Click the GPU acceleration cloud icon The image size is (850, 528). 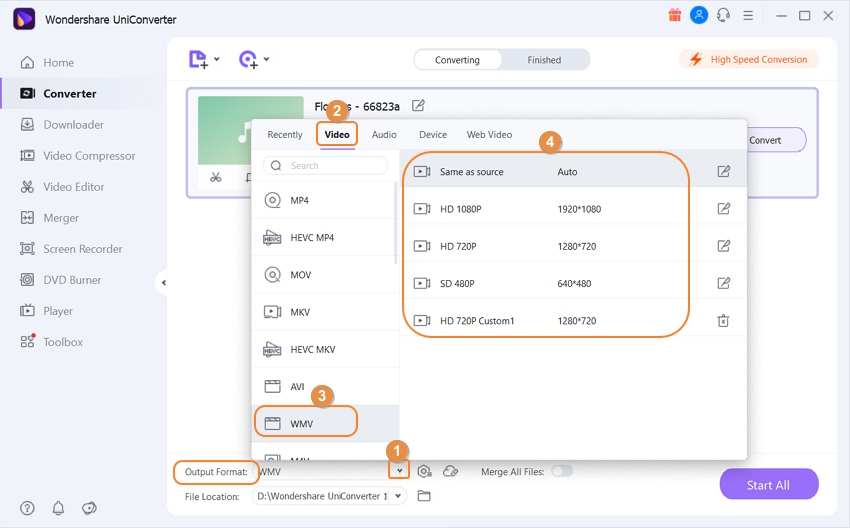450,472
